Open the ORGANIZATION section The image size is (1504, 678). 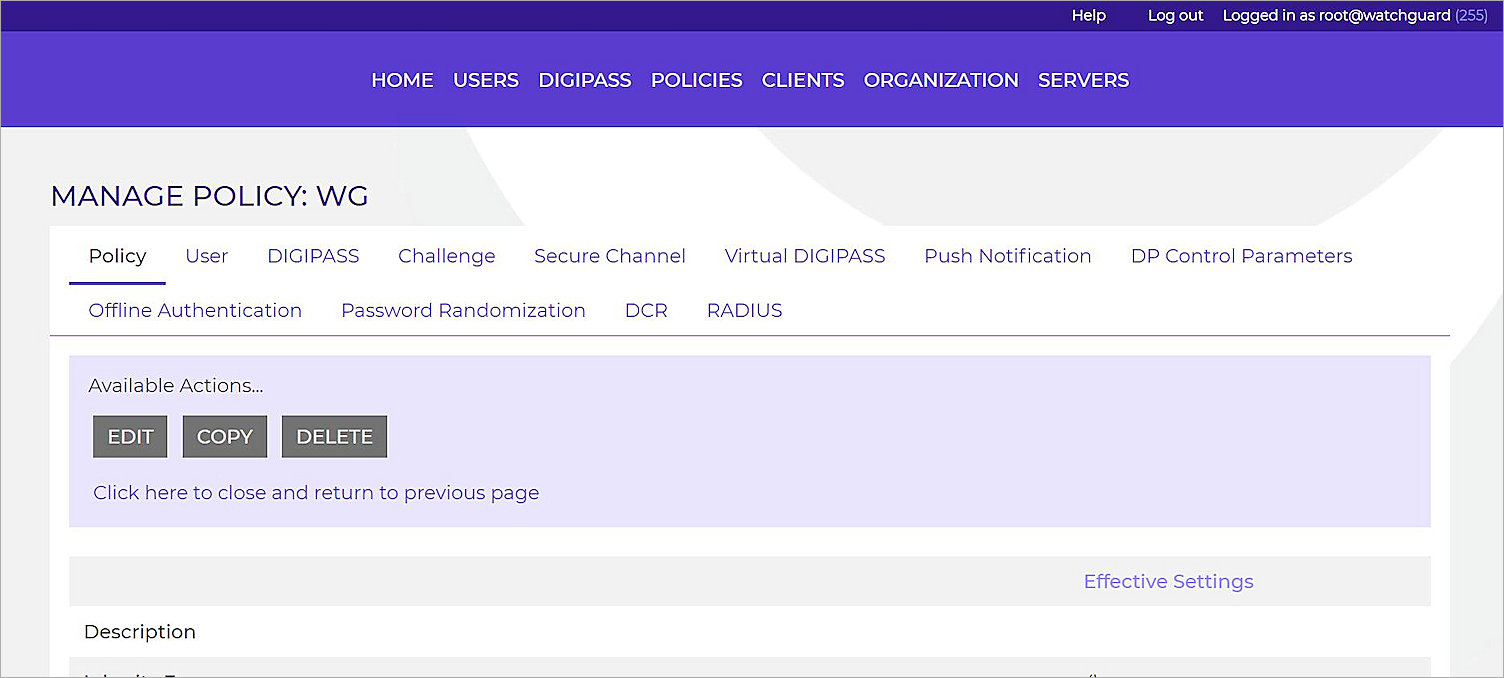pos(940,80)
